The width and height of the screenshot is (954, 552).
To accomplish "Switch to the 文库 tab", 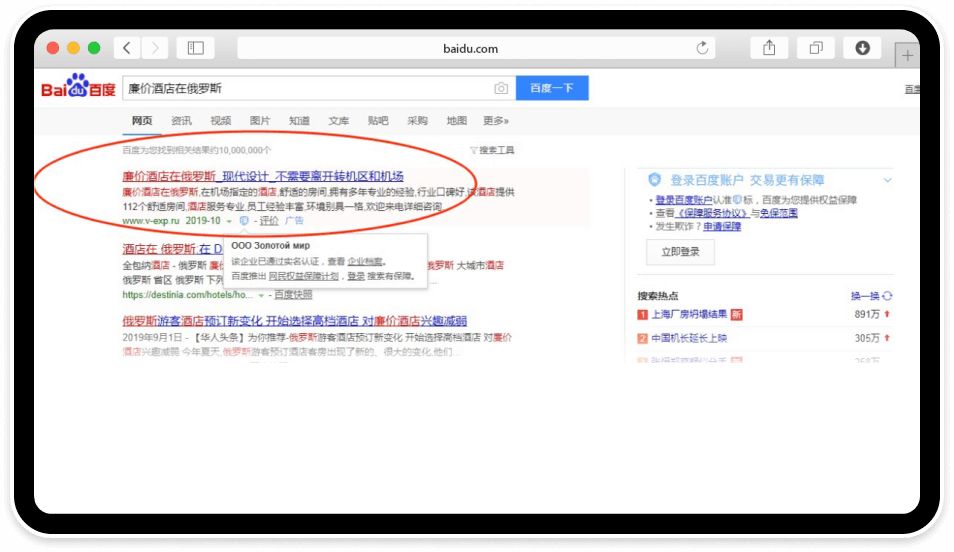I will [x=339, y=121].
